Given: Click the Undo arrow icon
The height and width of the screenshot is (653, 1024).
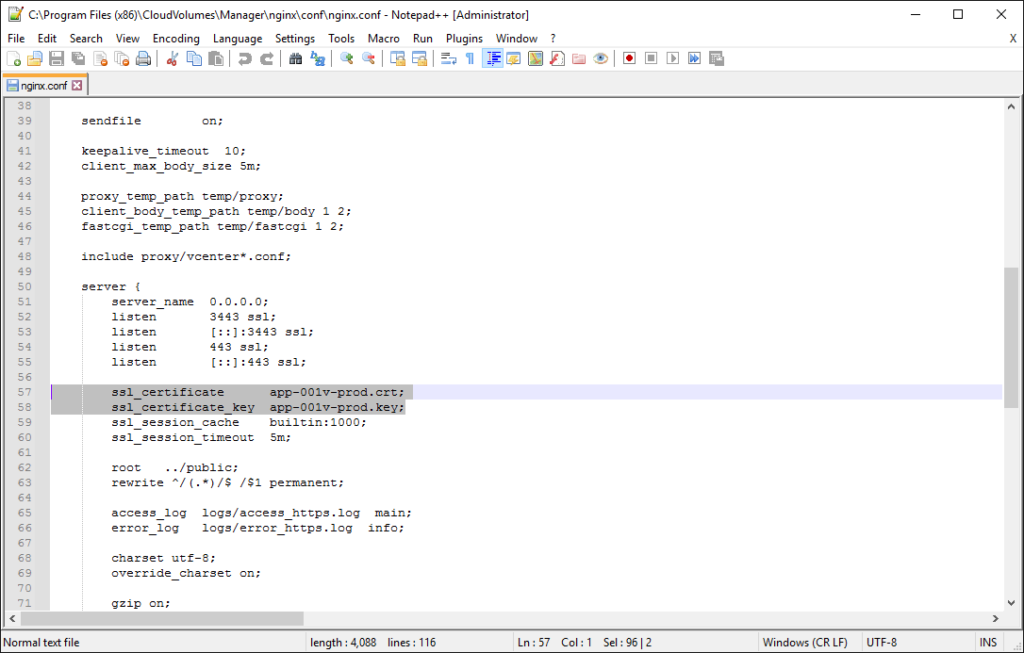Looking at the screenshot, I should pos(245,59).
